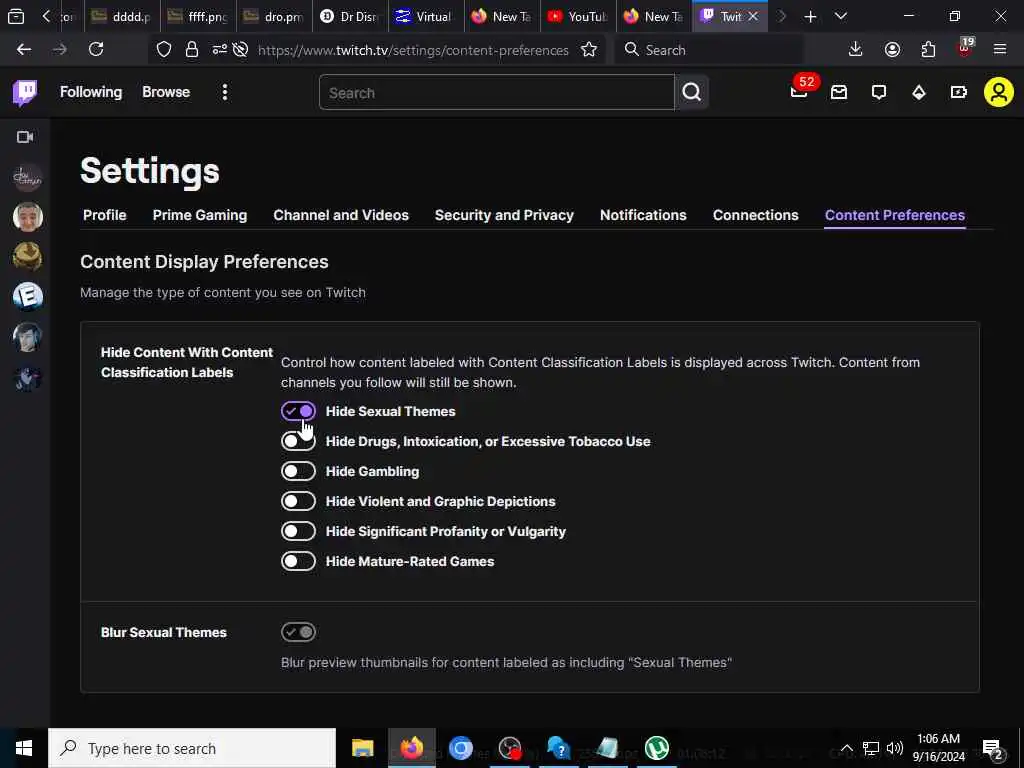Open the three-dot More menu in Twitch nav

click(225, 92)
